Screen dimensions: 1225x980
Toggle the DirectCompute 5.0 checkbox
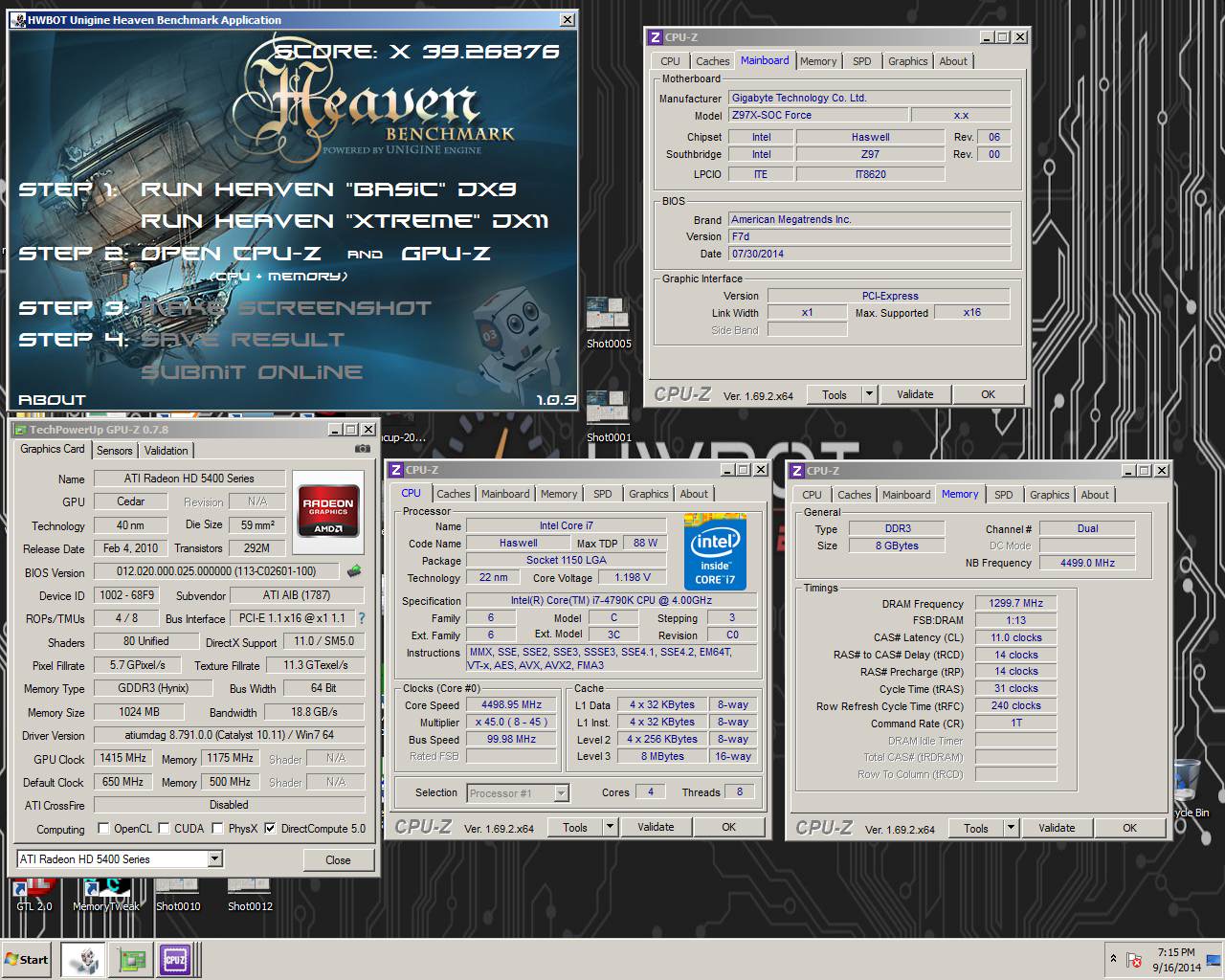tap(270, 829)
